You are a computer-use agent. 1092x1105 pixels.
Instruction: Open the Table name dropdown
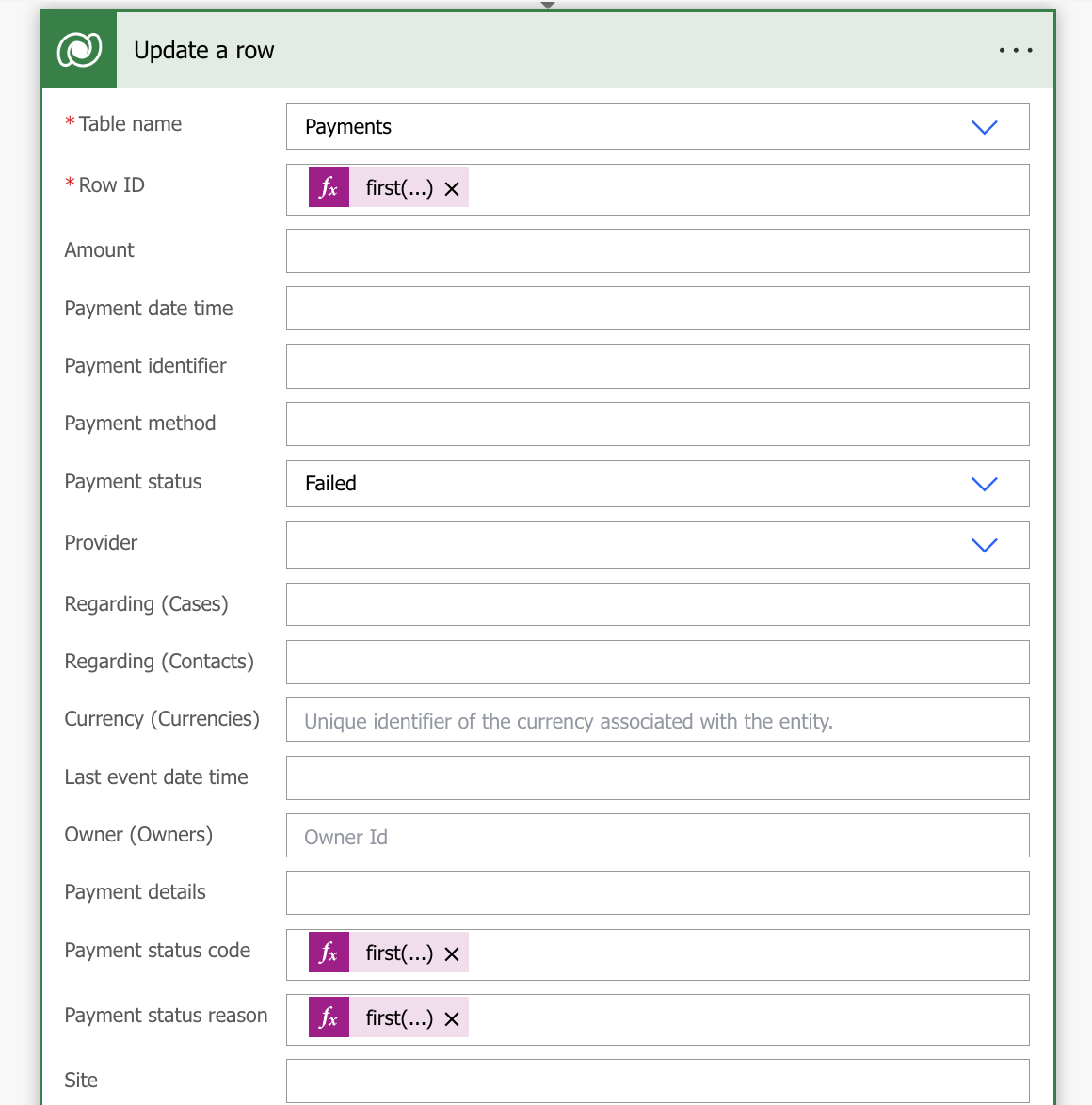click(985, 126)
